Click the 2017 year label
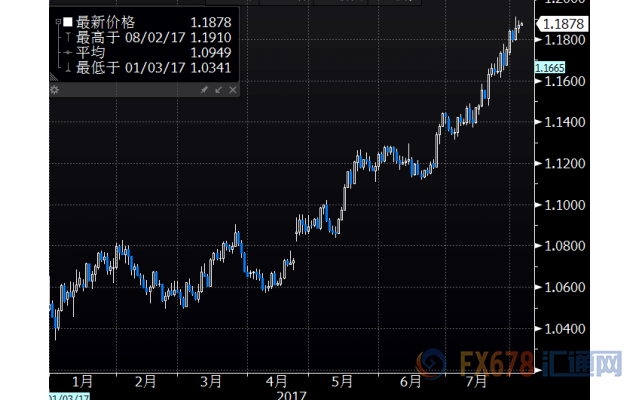This screenshot has width=640, height=400. 290,394
